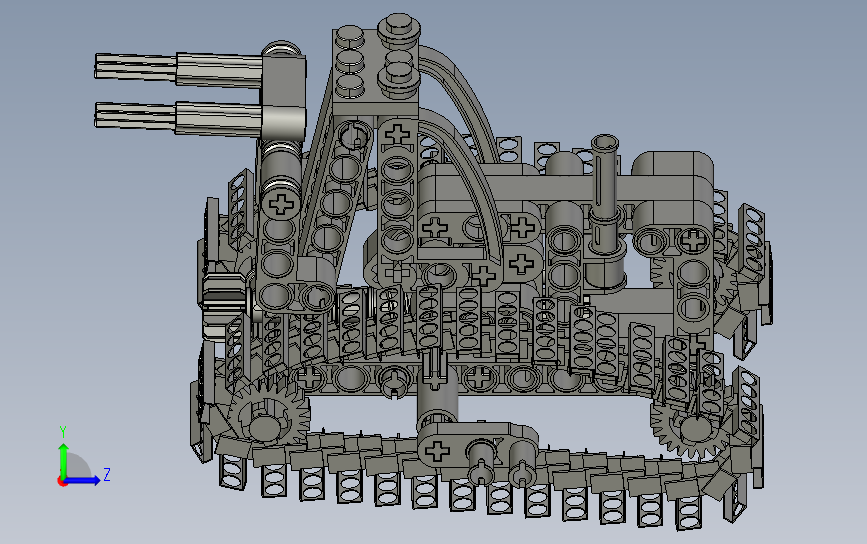Select the lower gun barrel of the model

(178, 118)
